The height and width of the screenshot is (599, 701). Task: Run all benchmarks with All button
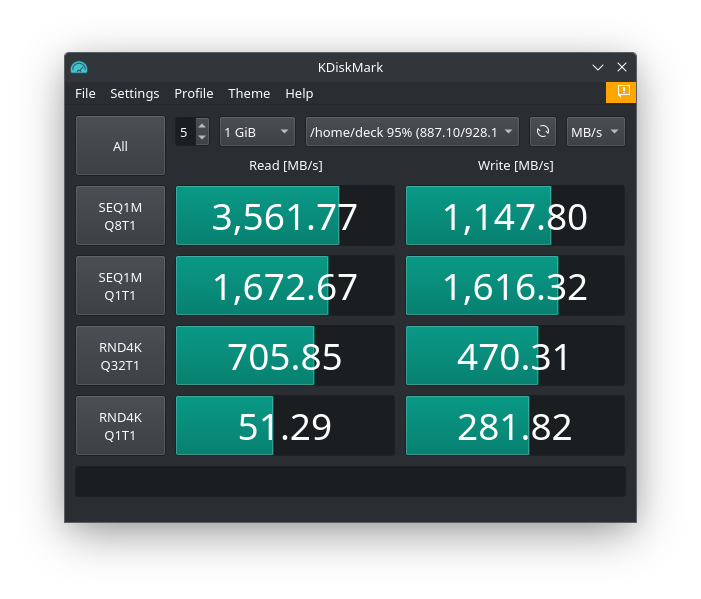[x=120, y=146]
